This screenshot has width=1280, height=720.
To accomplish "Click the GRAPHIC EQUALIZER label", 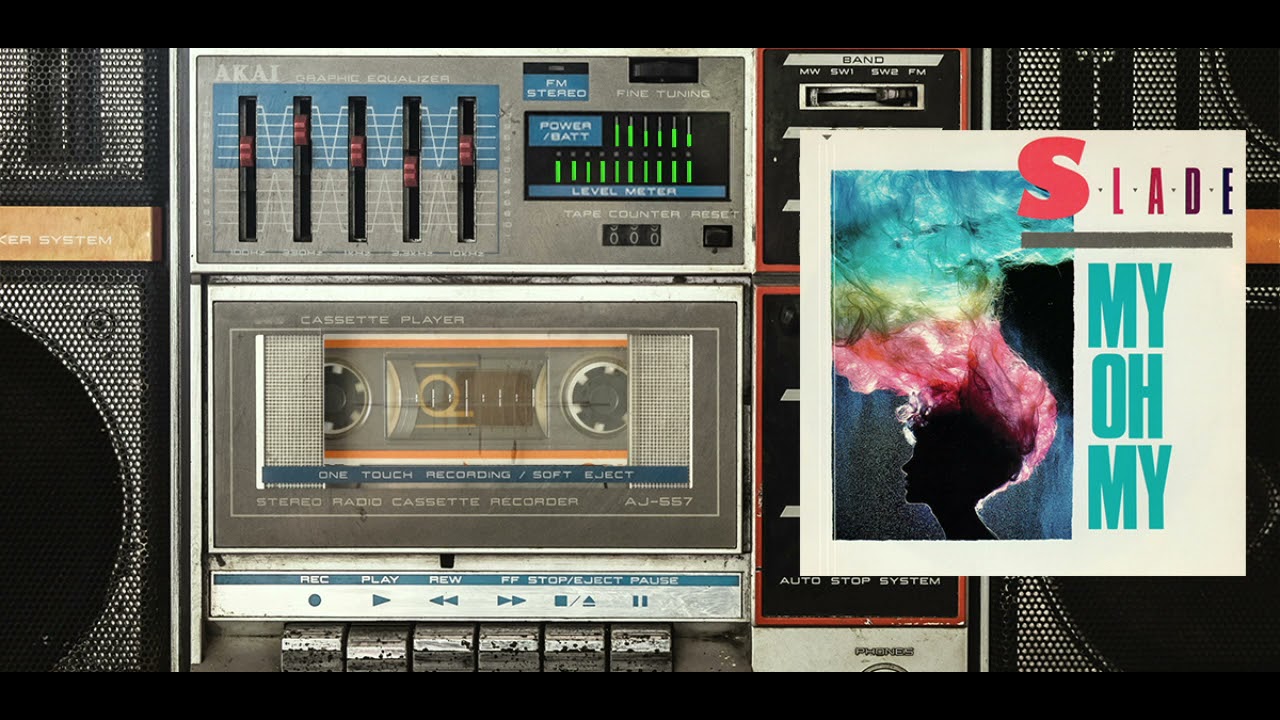I will coord(373,78).
